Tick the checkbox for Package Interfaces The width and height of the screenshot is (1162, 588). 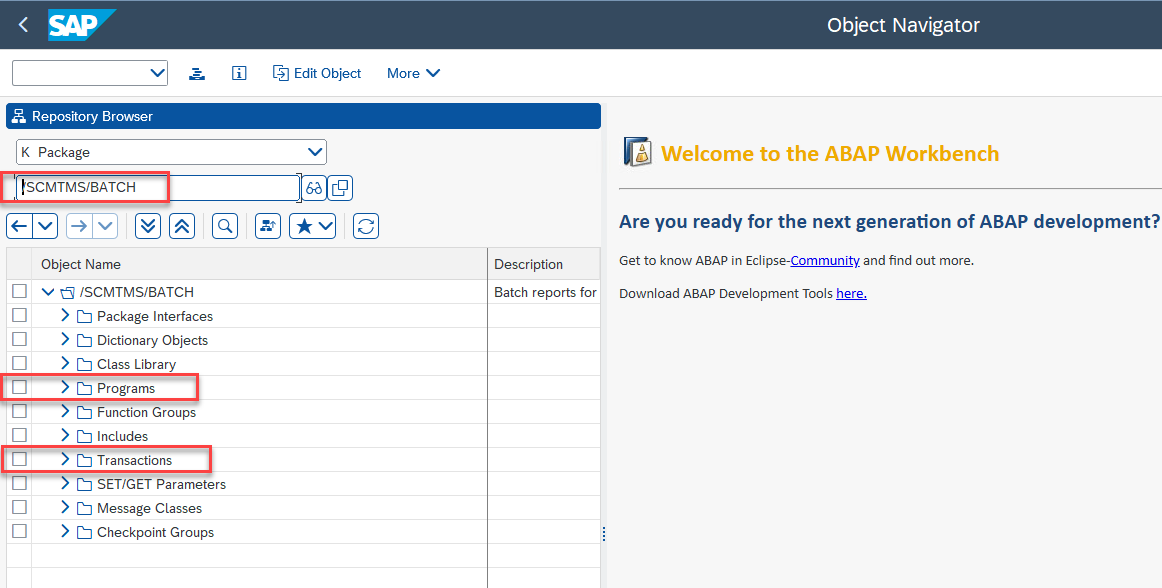tap(19, 315)
